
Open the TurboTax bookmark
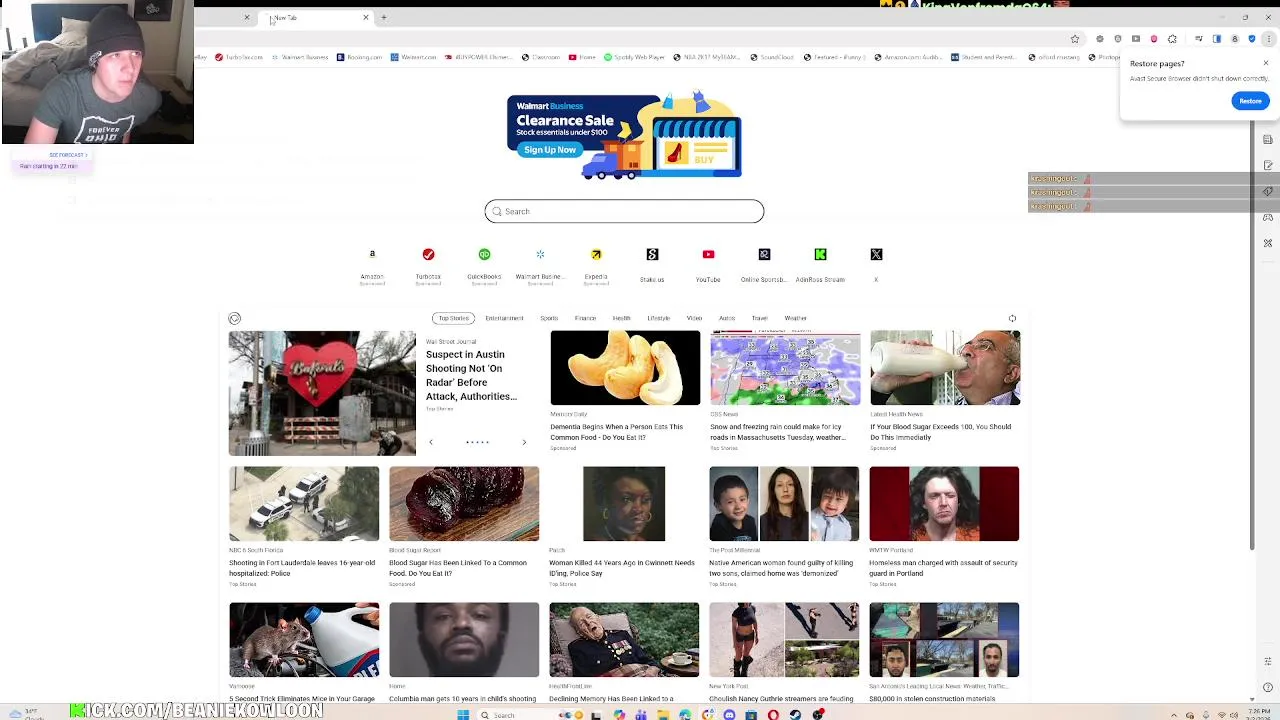click(239, 57)
